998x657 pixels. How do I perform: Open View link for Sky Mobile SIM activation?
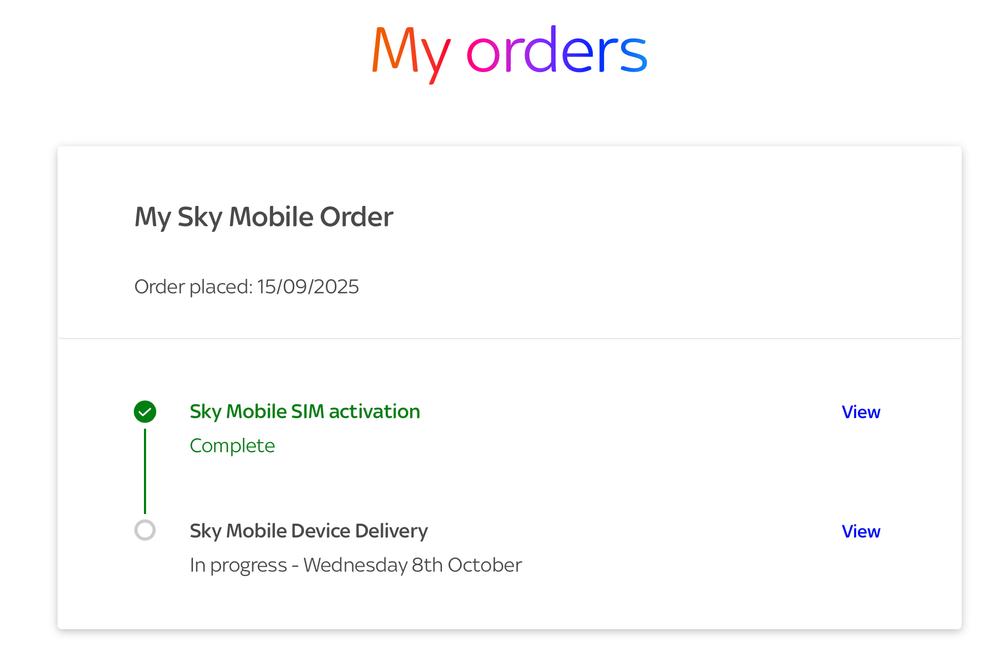coord(860,412)
